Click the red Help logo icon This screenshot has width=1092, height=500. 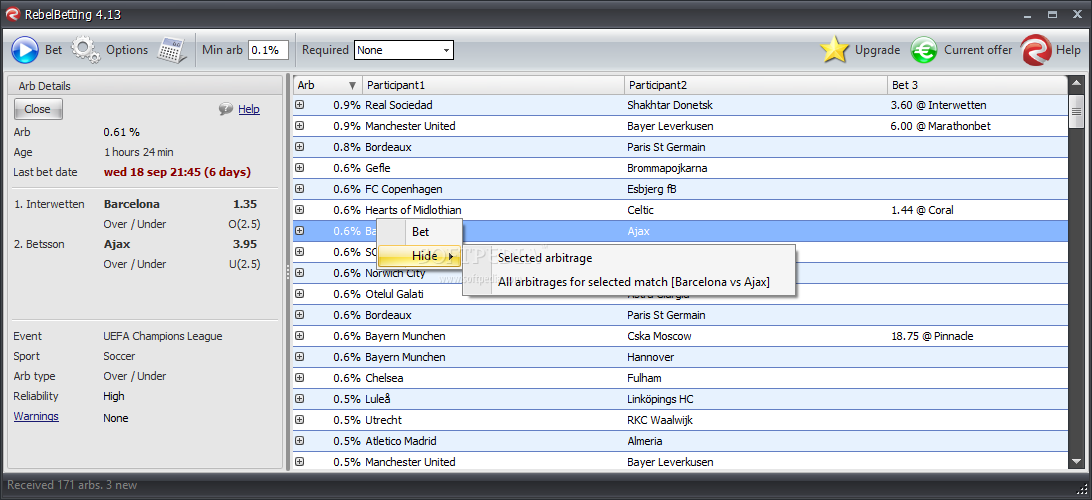point(1036,50)
